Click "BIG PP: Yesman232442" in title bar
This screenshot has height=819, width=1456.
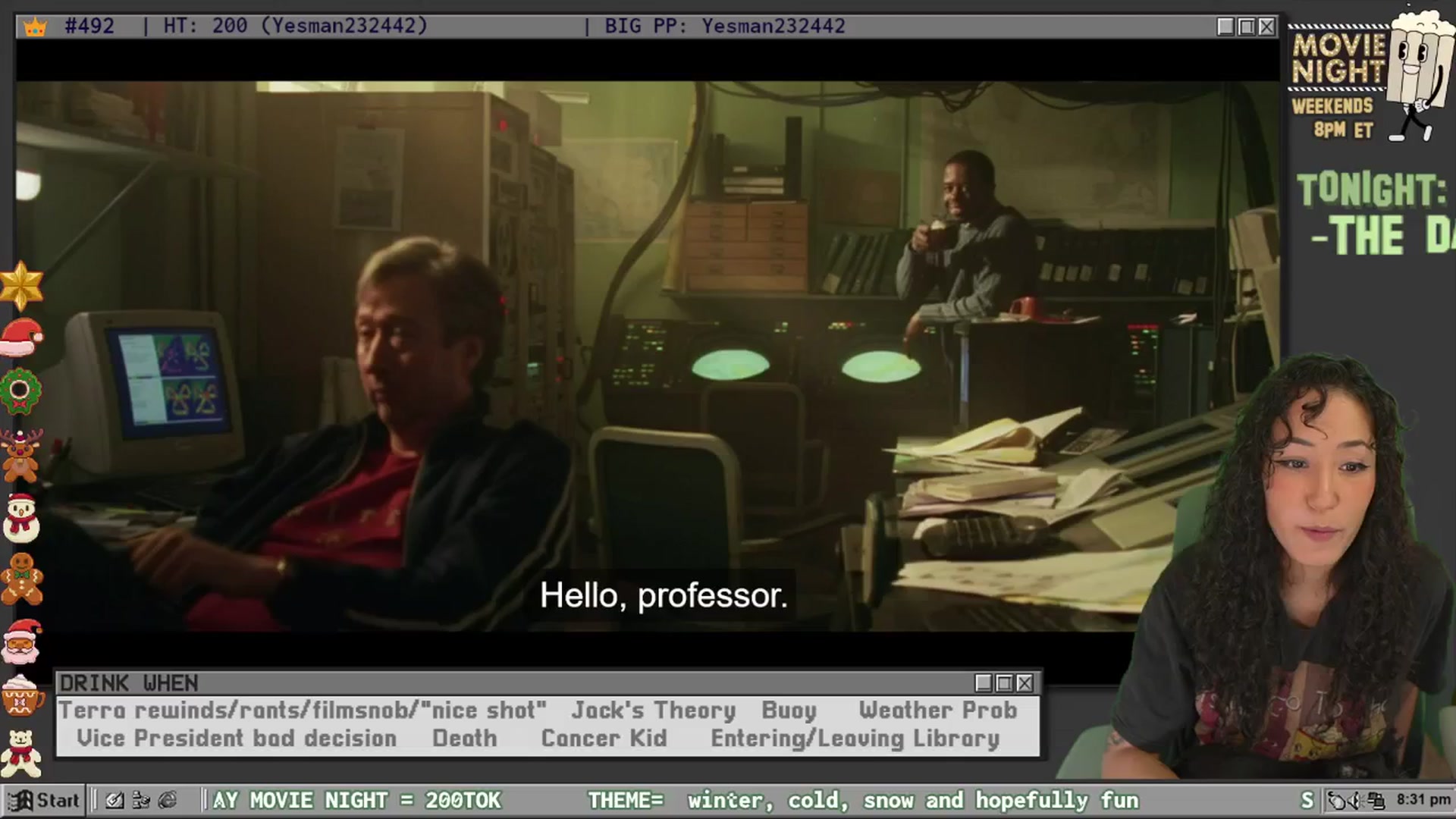pos(724,27)
